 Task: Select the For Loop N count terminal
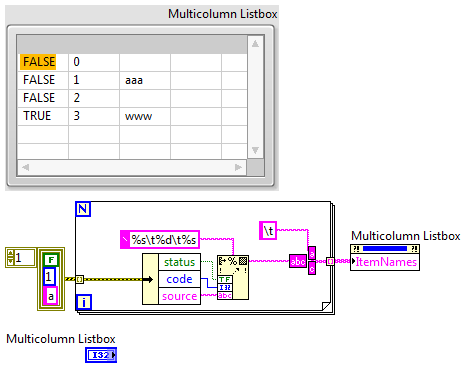point(83,209)
